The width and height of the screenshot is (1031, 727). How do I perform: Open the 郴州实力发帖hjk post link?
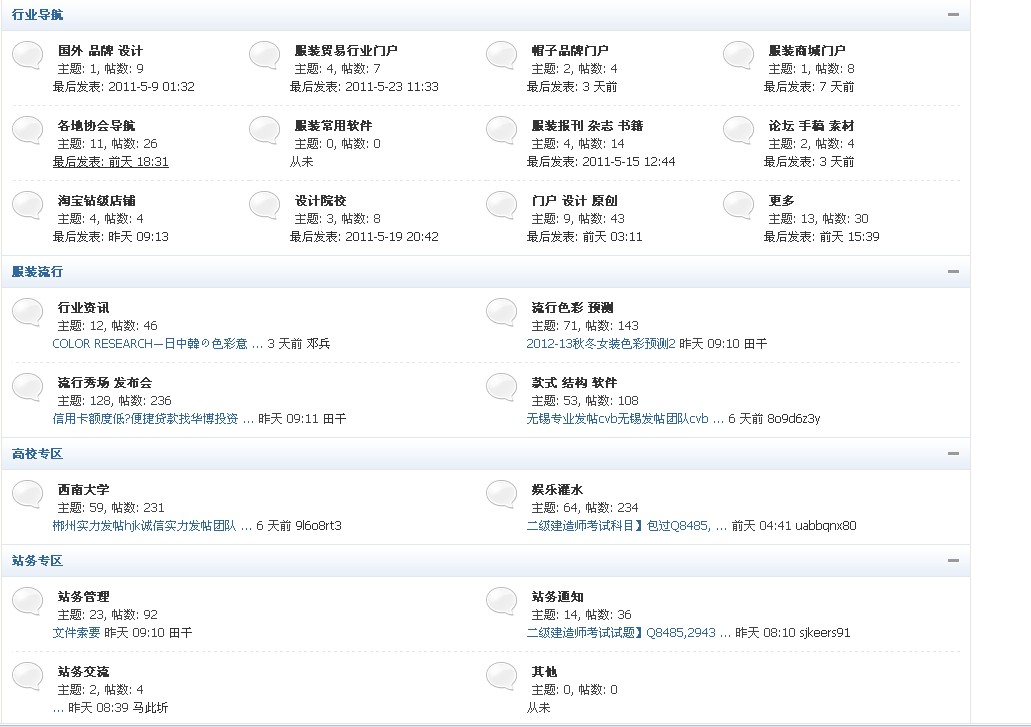tap(152, 526)
